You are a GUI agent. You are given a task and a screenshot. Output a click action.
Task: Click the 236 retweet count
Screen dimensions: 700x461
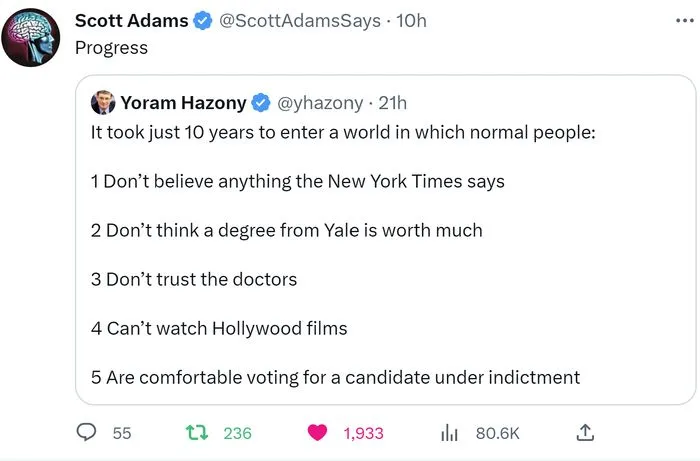click(237, 433)
